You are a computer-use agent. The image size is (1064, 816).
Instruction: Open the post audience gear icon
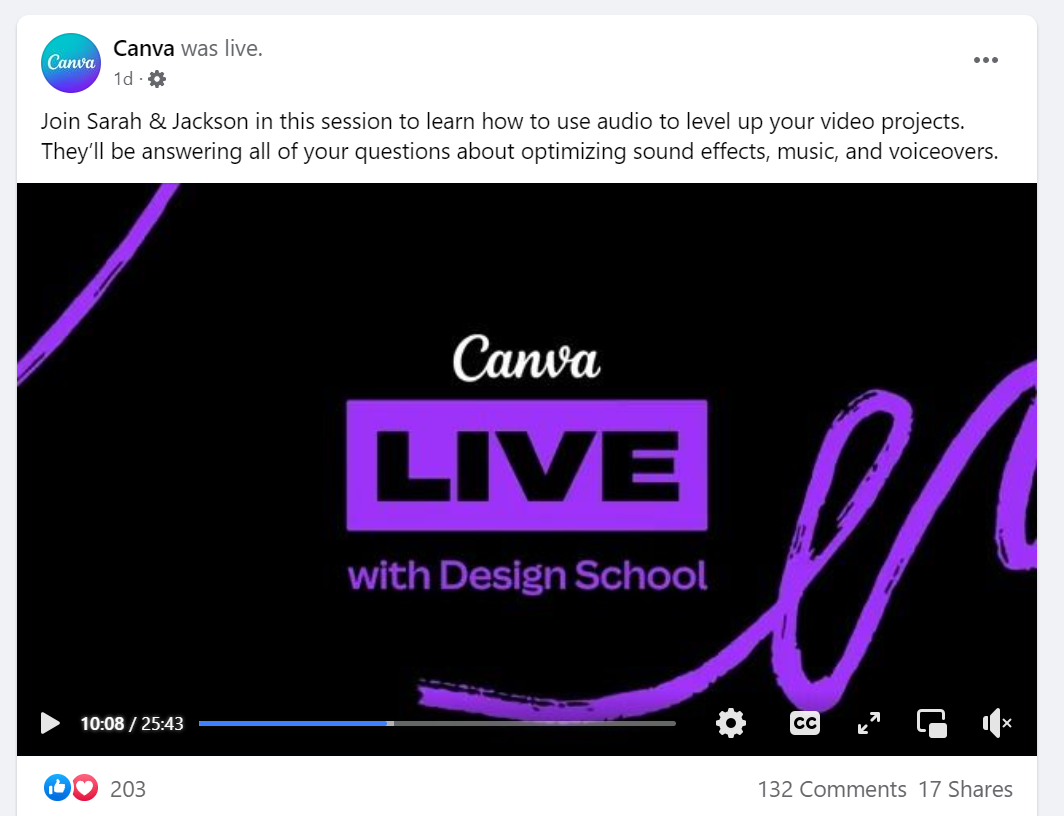point(157,79)
